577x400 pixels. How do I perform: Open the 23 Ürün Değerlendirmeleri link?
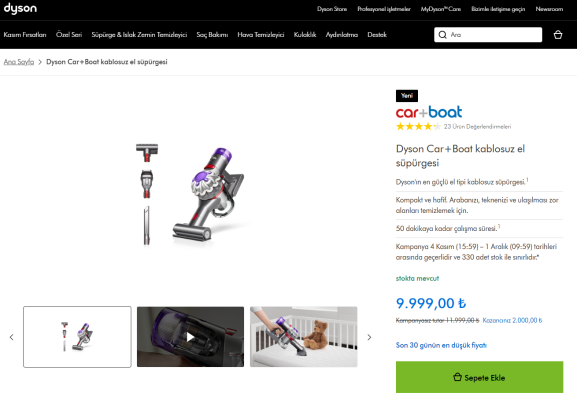point(477,127)
